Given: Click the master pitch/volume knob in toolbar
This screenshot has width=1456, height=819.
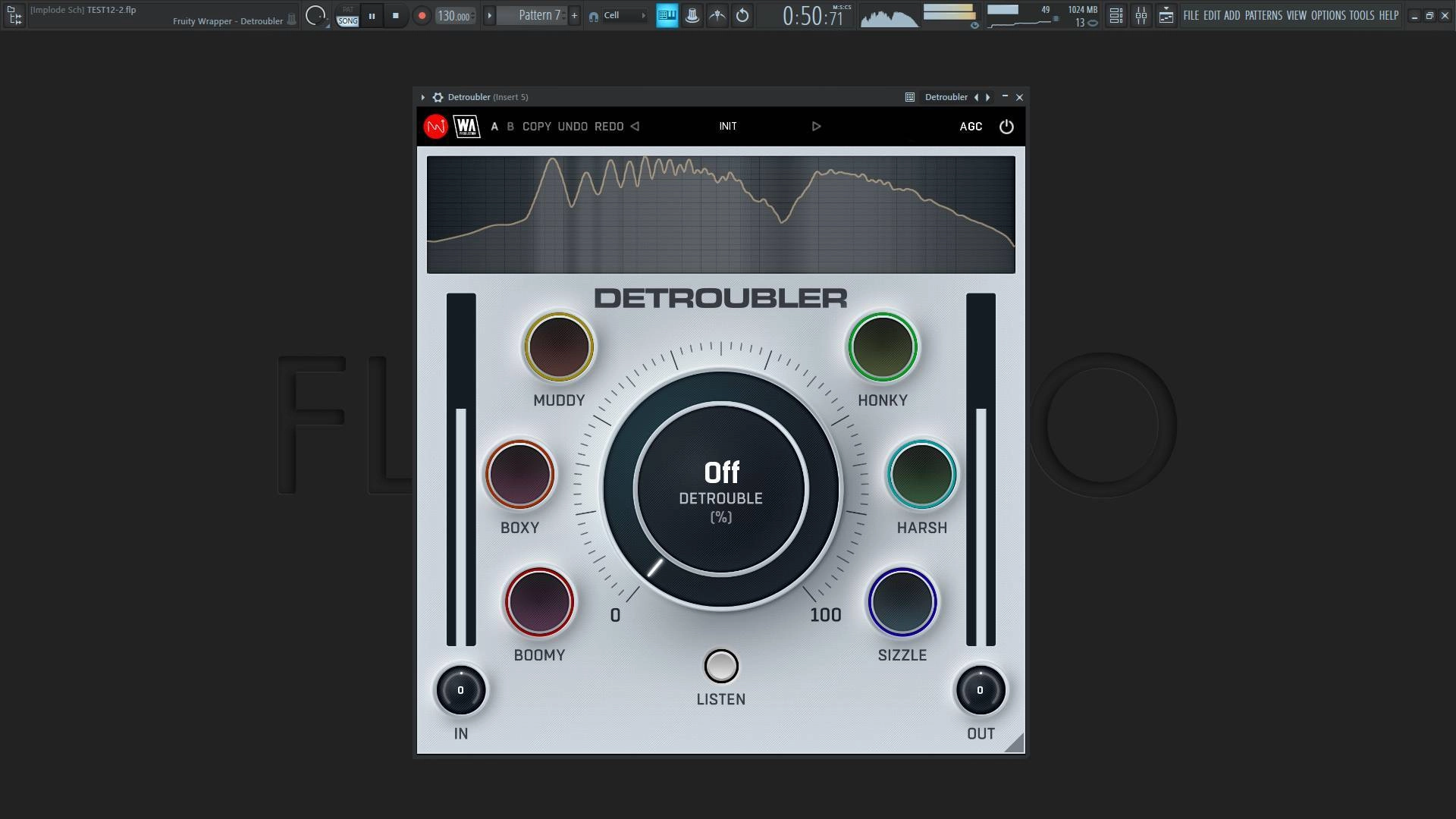Looking at the screenshot, I should pyautogui.click(x=315, y=15).
